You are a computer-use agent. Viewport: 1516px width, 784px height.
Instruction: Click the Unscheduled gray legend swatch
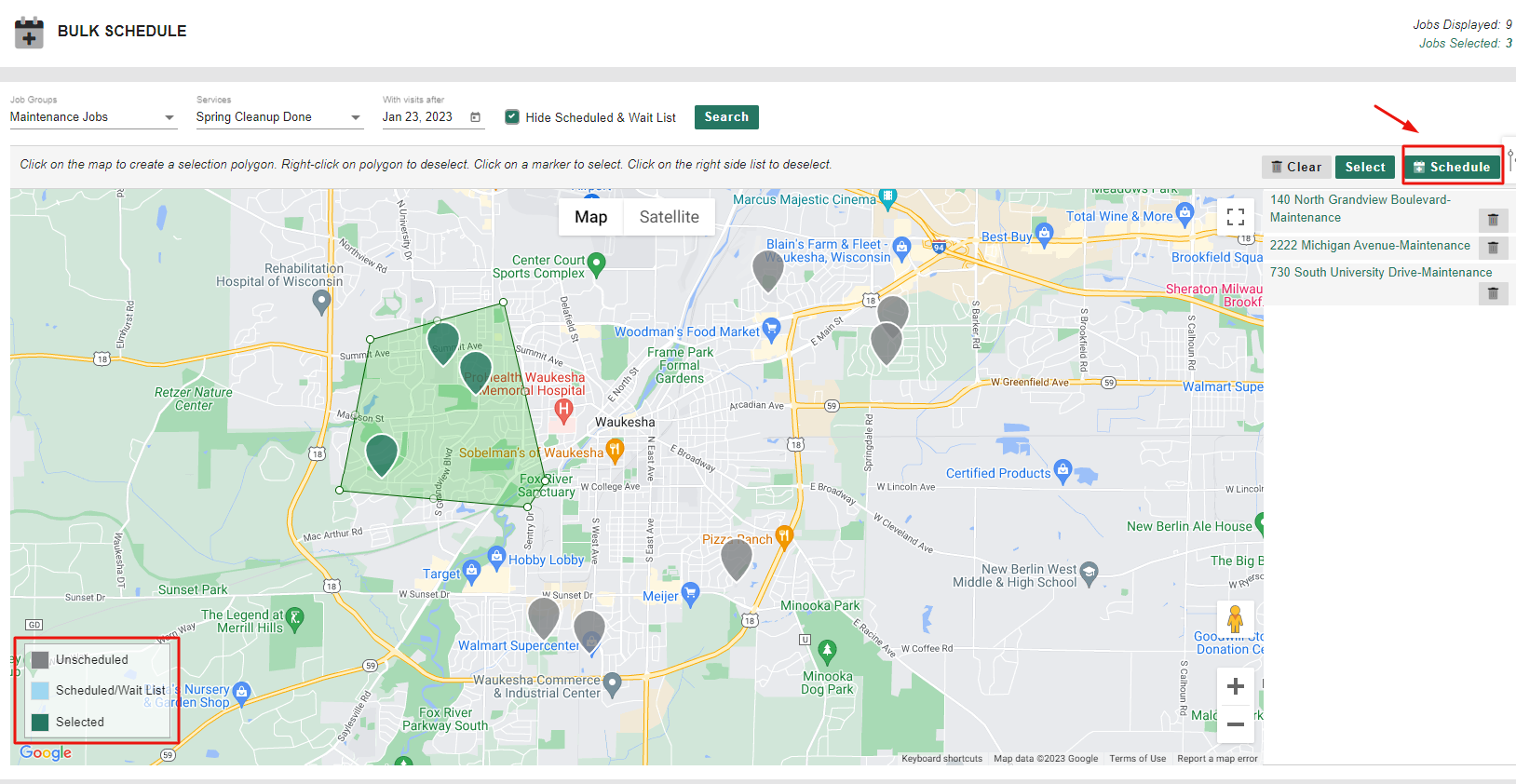pos(40,660)
